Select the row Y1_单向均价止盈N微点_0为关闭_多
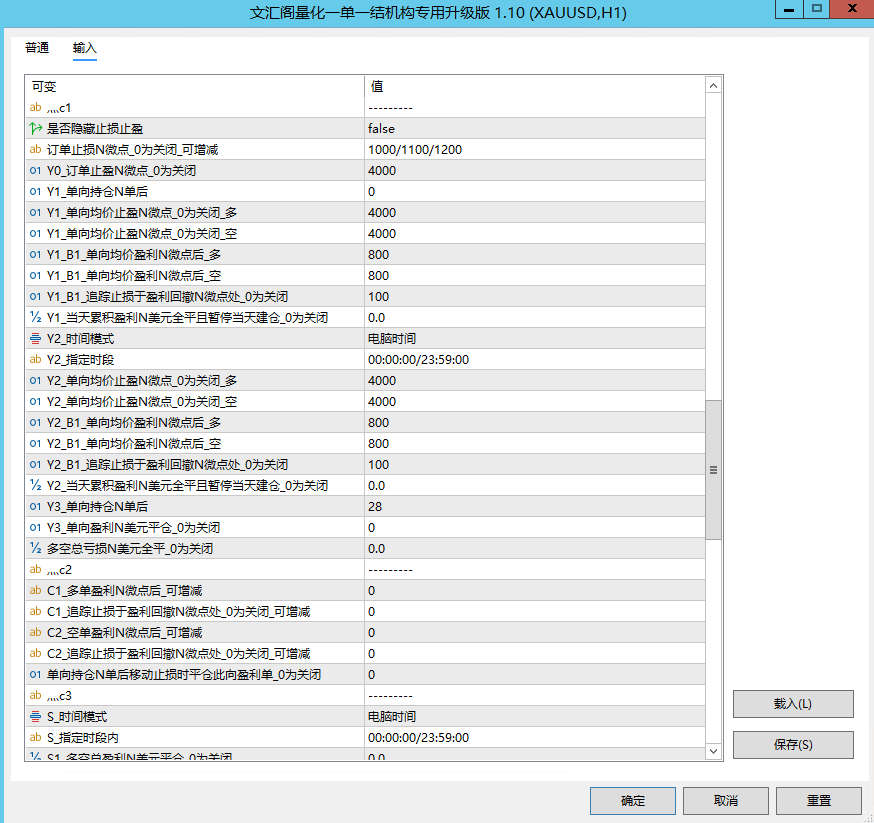 coord(365,212)
